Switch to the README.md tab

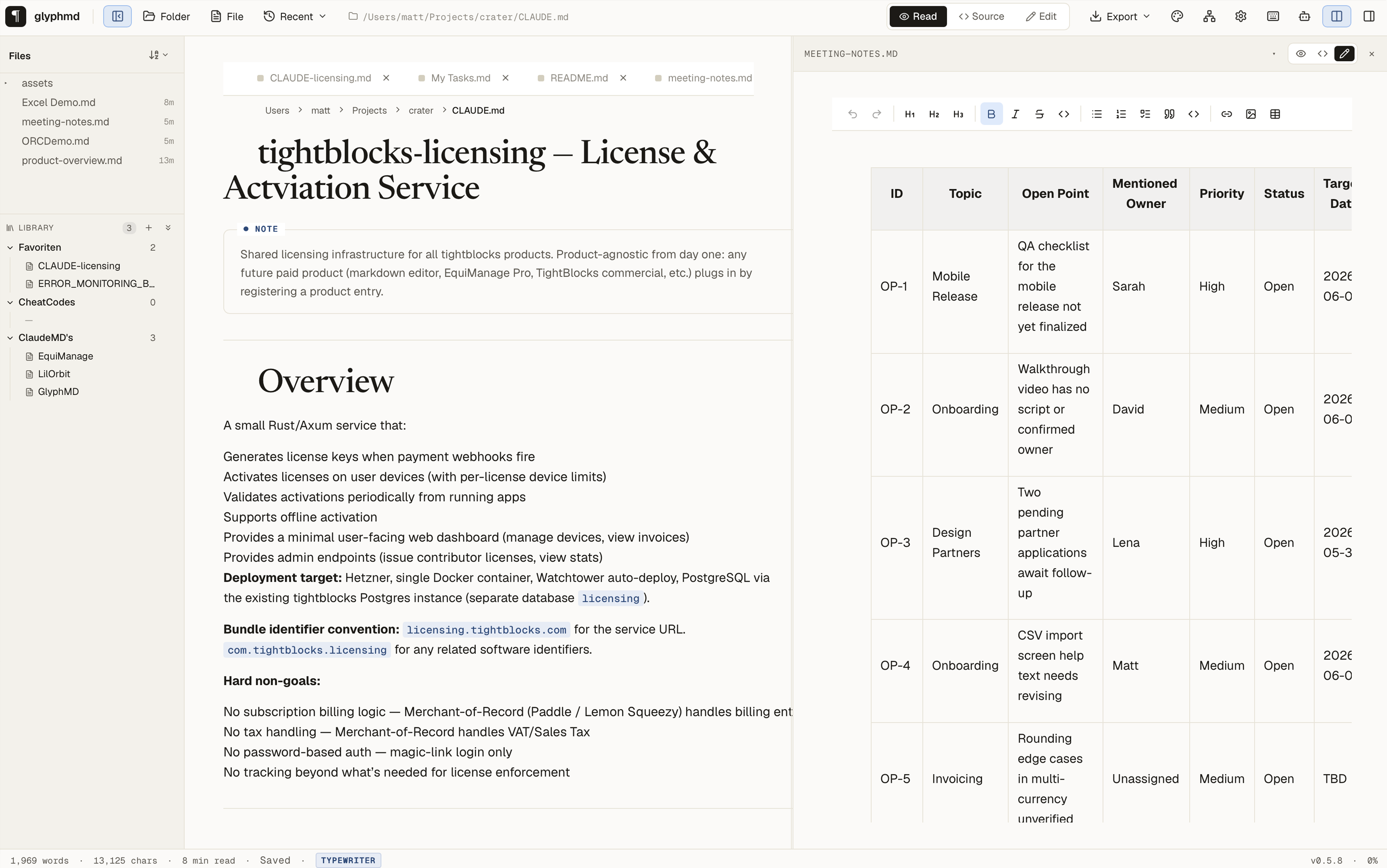(579, 78)
